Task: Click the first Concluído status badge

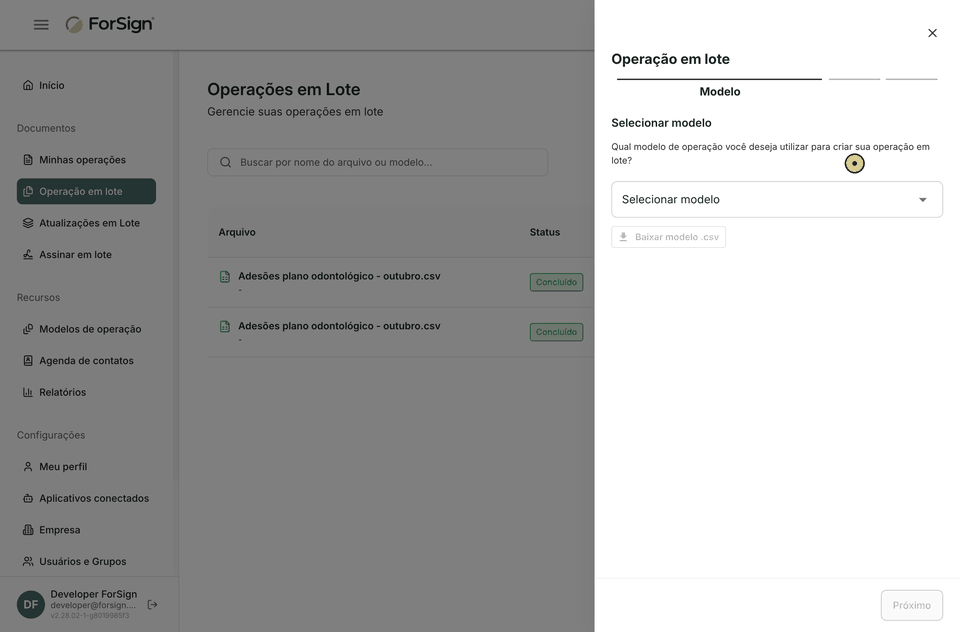Action: click(x=557, y=282)
